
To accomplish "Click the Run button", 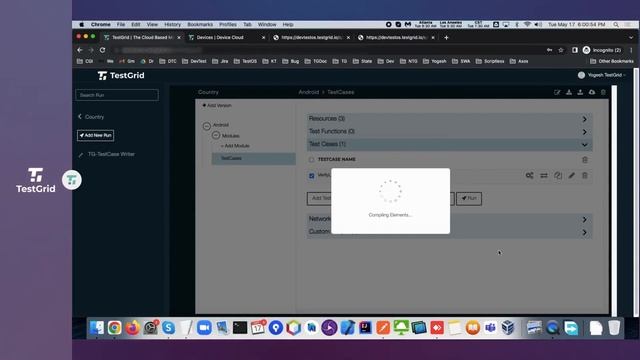I will coord(469,198).
